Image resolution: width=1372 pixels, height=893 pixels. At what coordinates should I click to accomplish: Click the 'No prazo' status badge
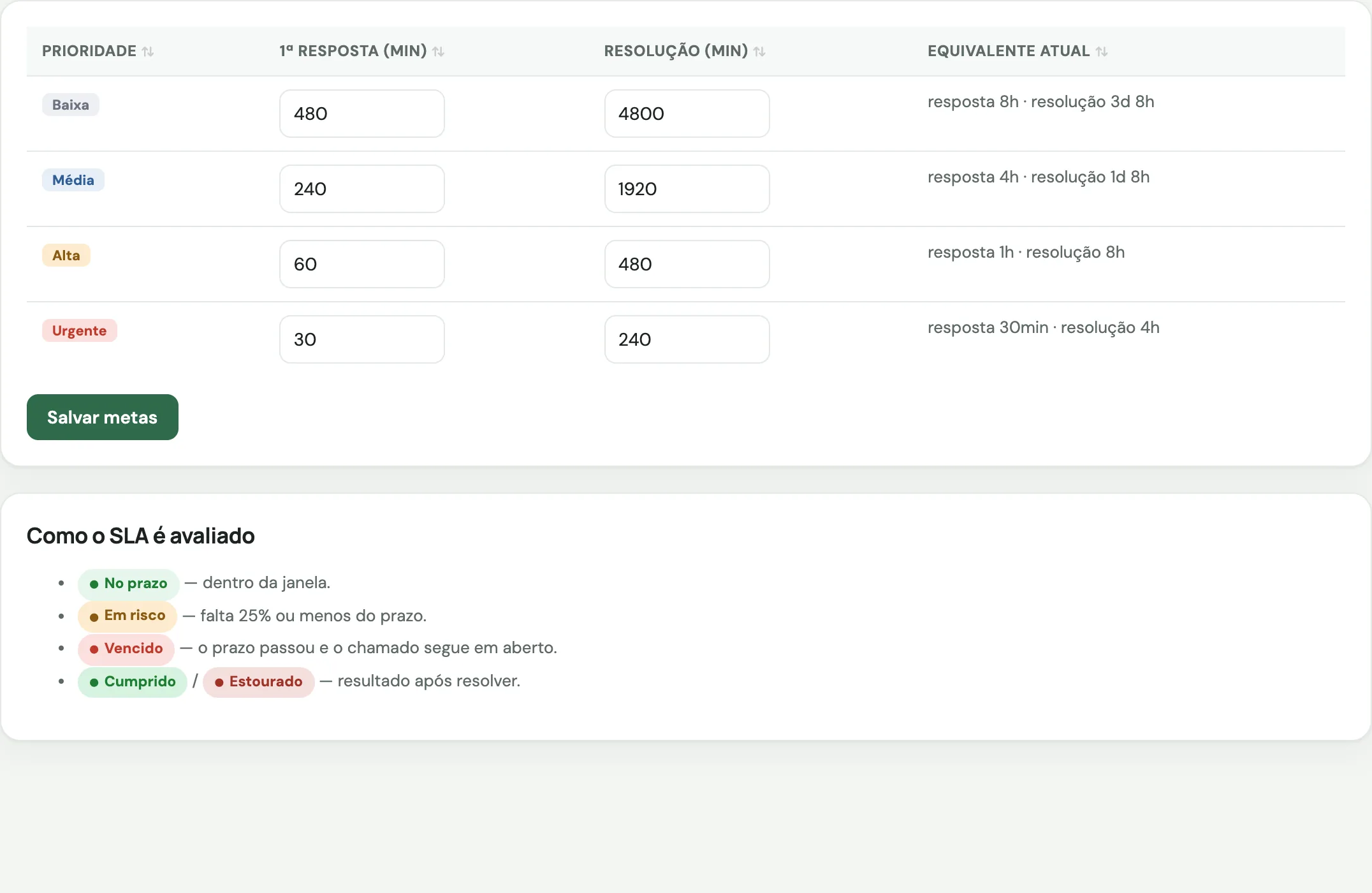(x=129, y=584)
